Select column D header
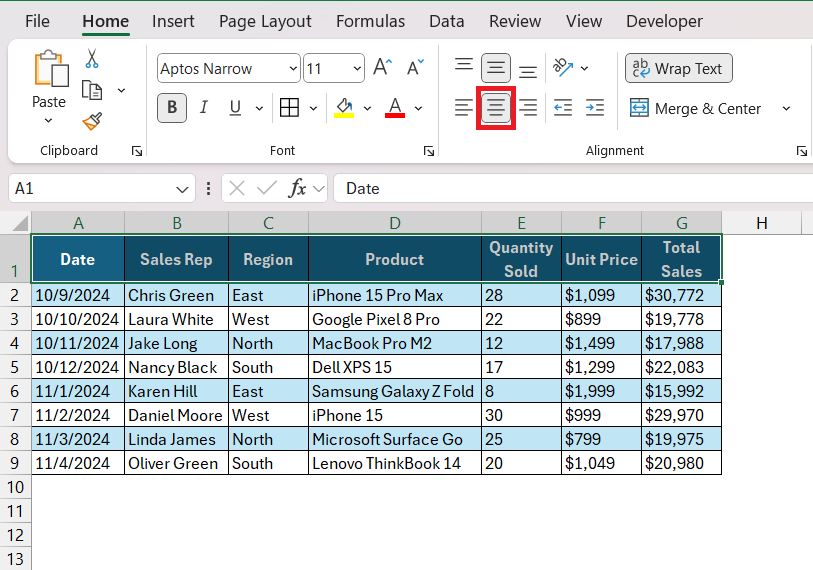The width and height of the screenshot is (813, 570). [x=395, y=223]
